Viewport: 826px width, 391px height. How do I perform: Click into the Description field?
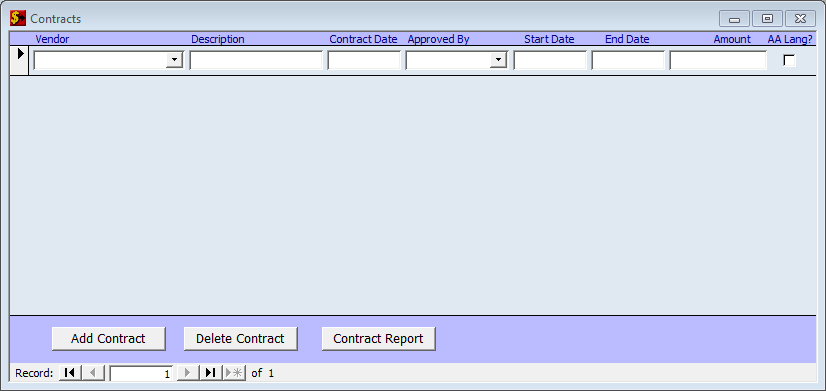pos(256,60)
